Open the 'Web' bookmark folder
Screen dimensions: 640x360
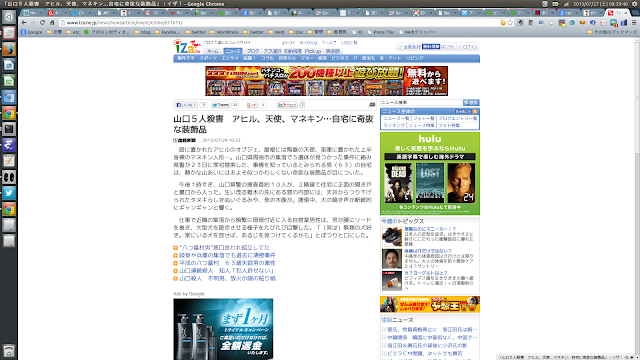click(276, 32)
